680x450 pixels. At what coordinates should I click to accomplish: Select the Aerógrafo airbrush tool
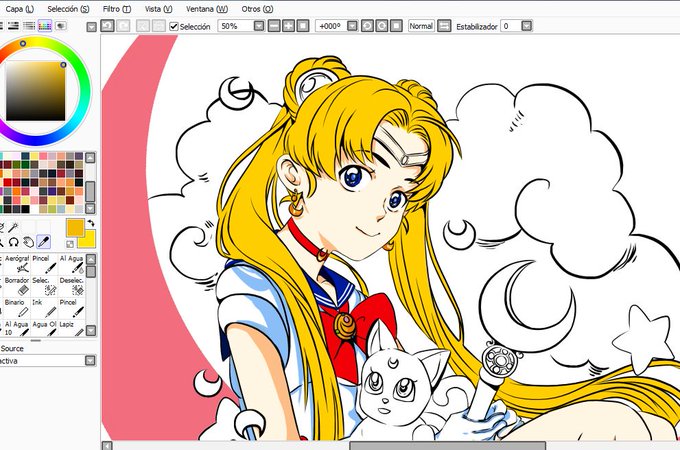[16, 264]
